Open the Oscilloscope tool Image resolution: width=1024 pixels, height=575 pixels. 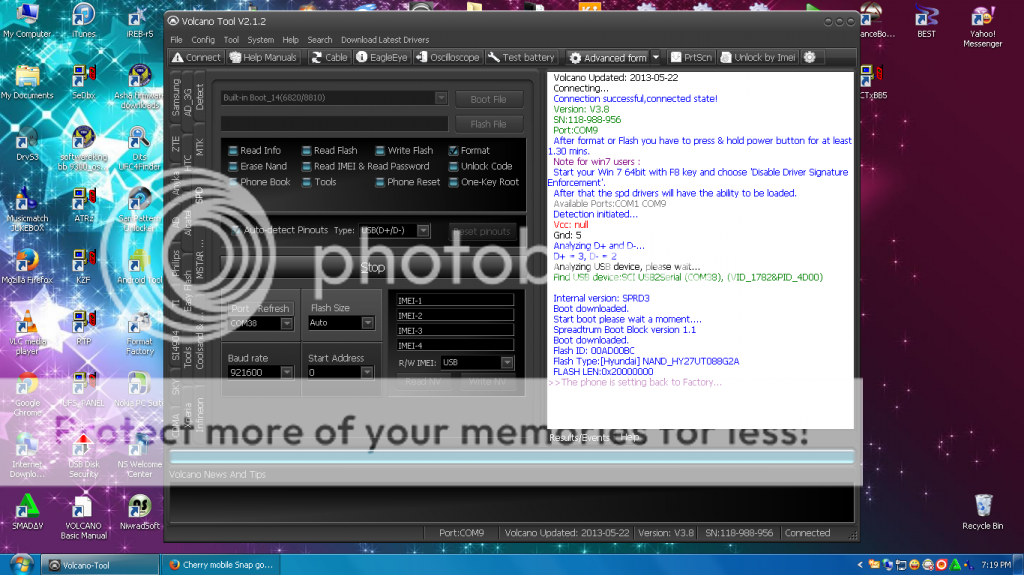447,57
